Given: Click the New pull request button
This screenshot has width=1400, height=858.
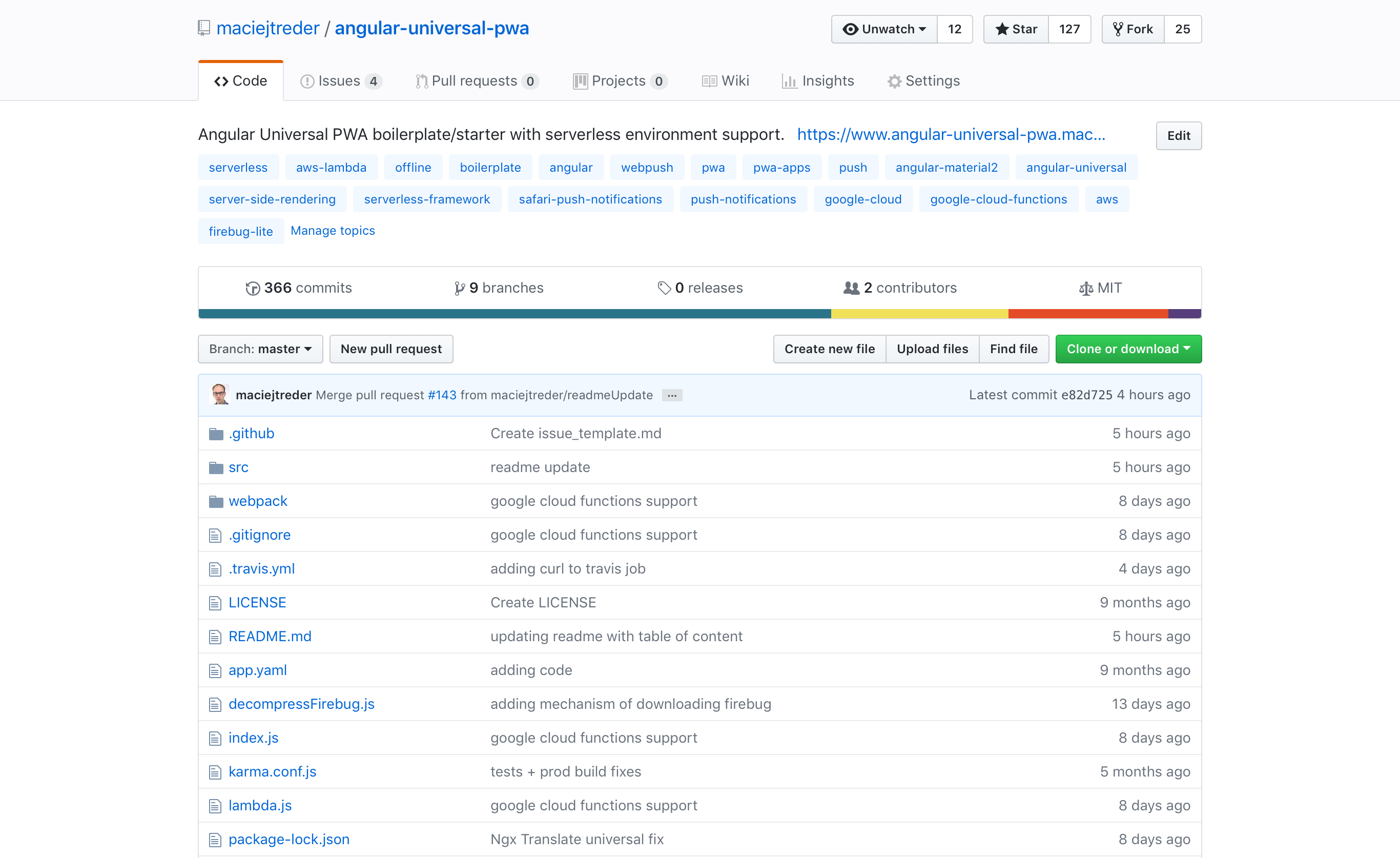Looking at the screenshot, I should point(392,349).
